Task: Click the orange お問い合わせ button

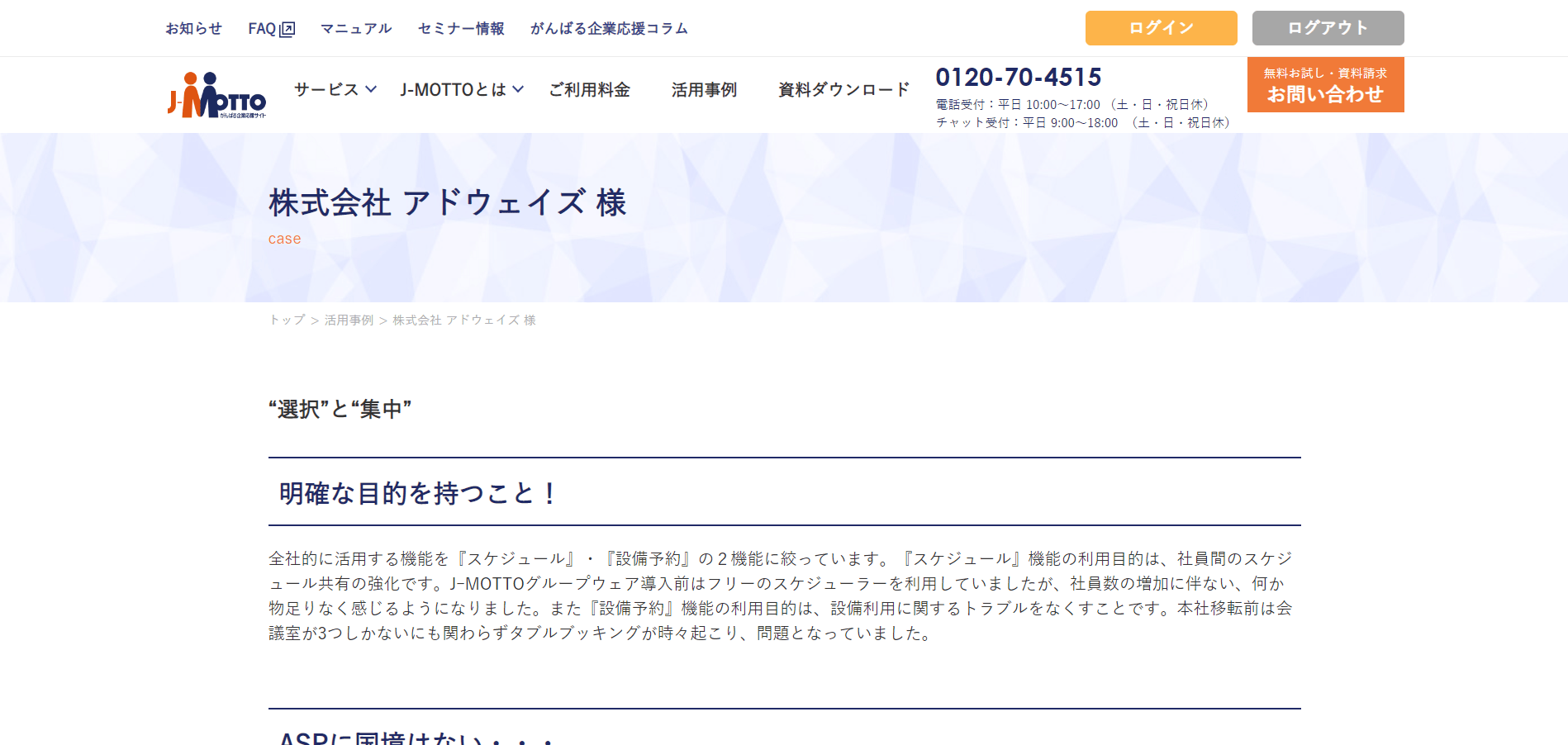Action: coord(1325,85)
